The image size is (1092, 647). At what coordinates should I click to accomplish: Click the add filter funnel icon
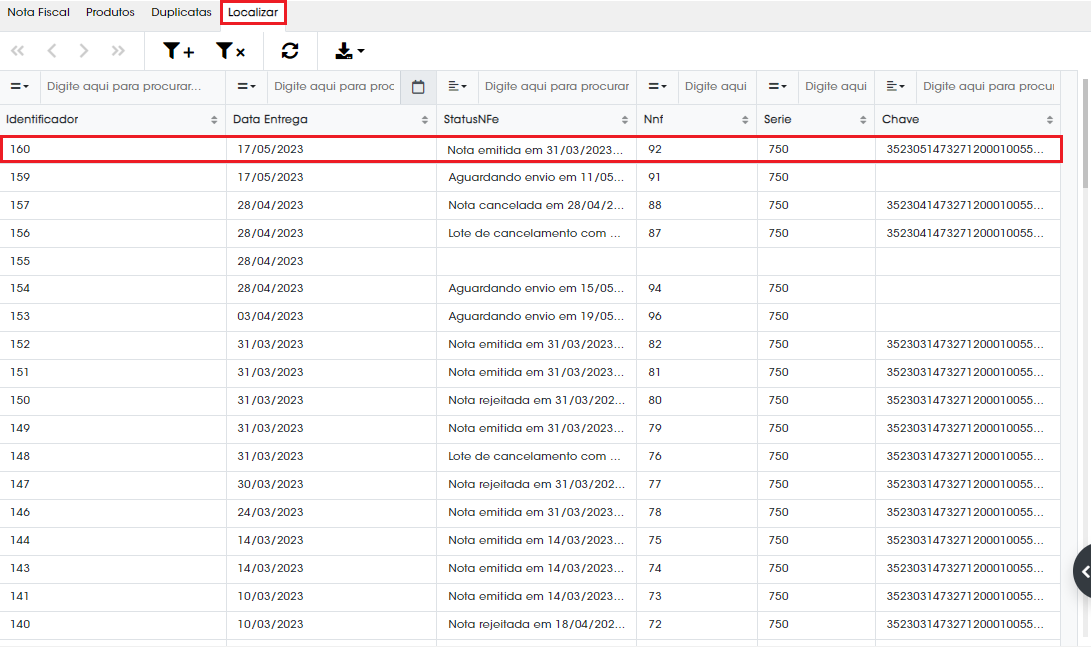[x=178, y=51]
